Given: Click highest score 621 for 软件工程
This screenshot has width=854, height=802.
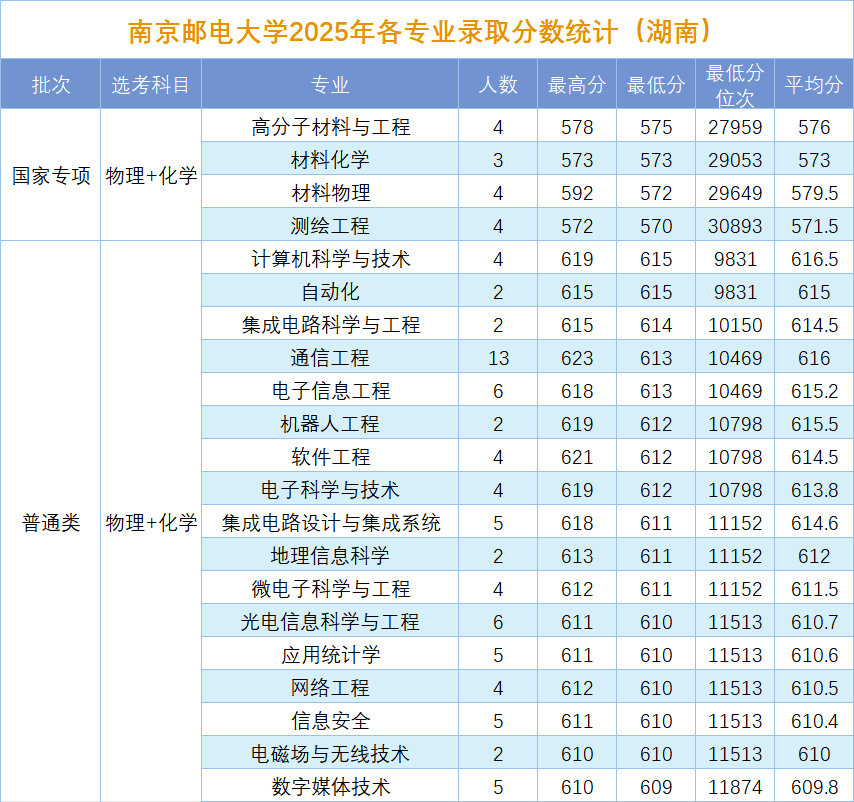Looking at the screenshot, I should click(577, 456).
